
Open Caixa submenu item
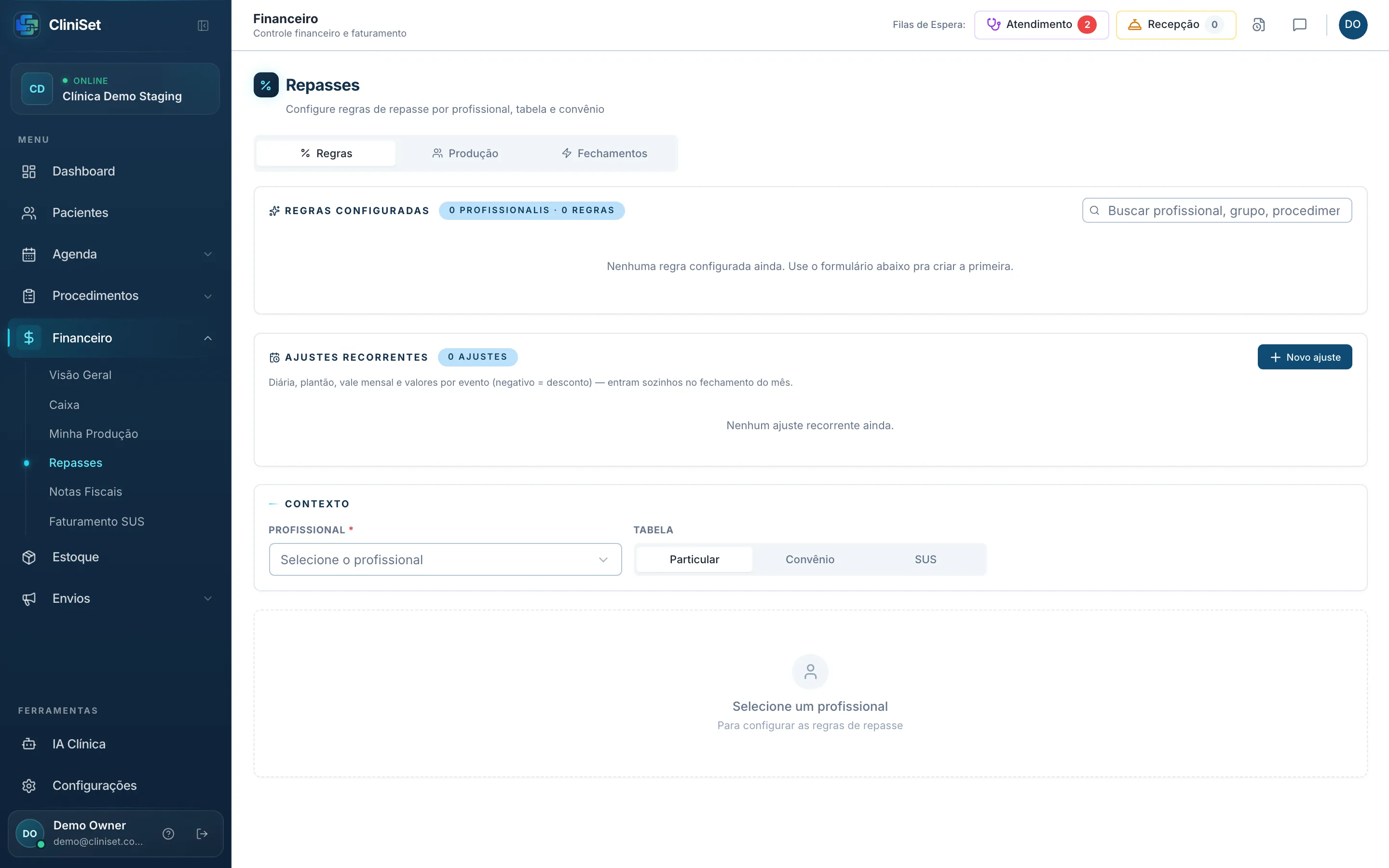pos(64,405)
